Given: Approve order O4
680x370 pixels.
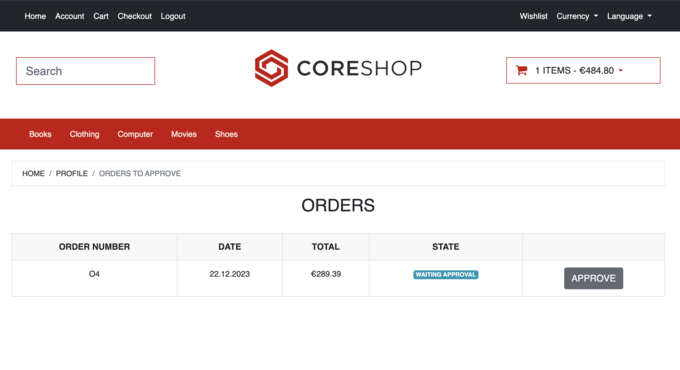Looking at the screenshot, I should click(x=593, y=278).
